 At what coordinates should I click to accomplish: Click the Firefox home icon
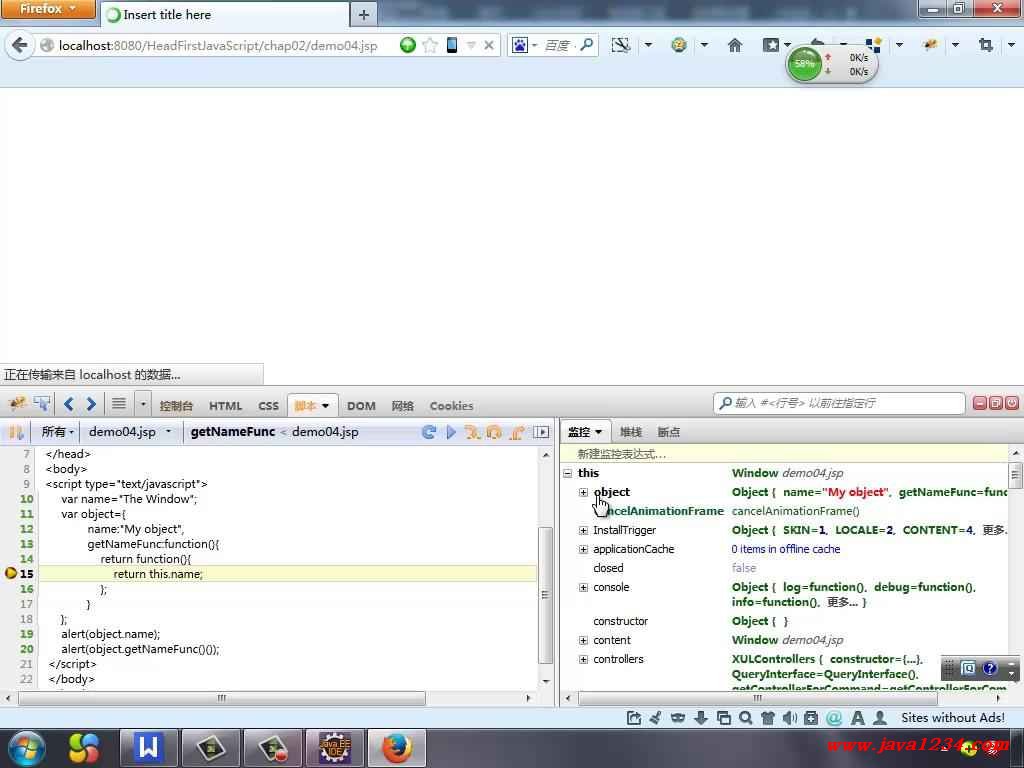click(x=735, y=45)
